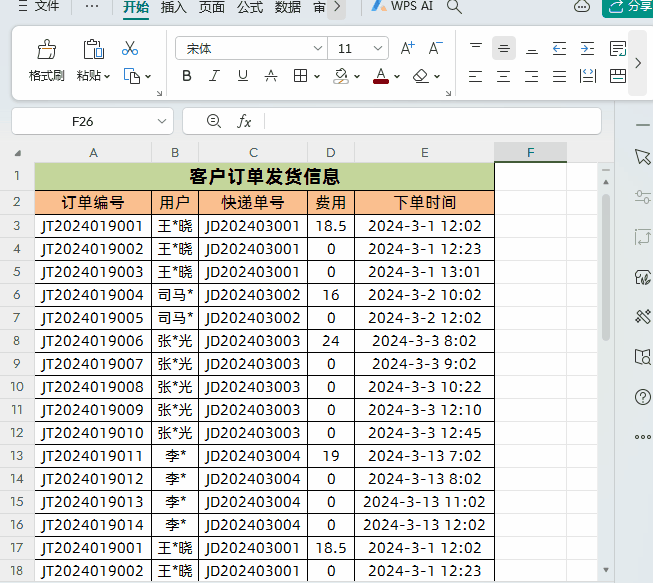The height and width of the screenshot is (583, 653).
Task: Click the WPS AI button
Action: 402,6
